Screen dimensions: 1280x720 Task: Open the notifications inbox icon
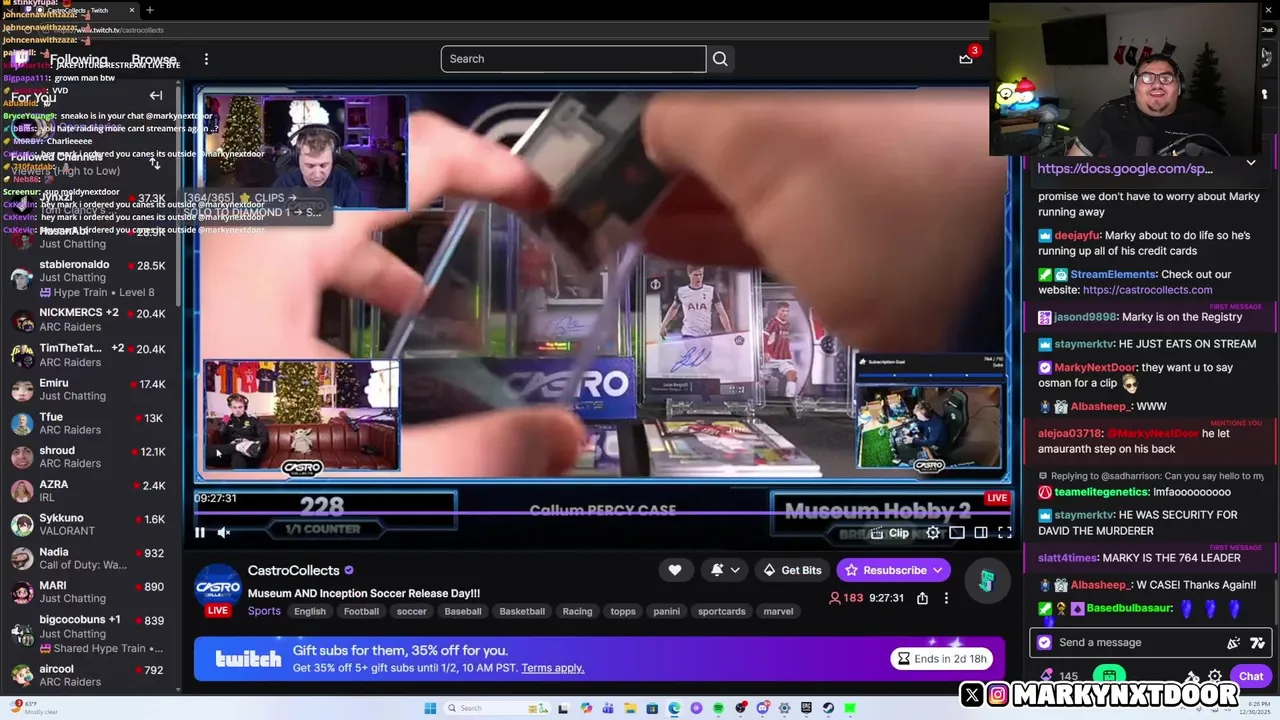[x=966, y=58]
